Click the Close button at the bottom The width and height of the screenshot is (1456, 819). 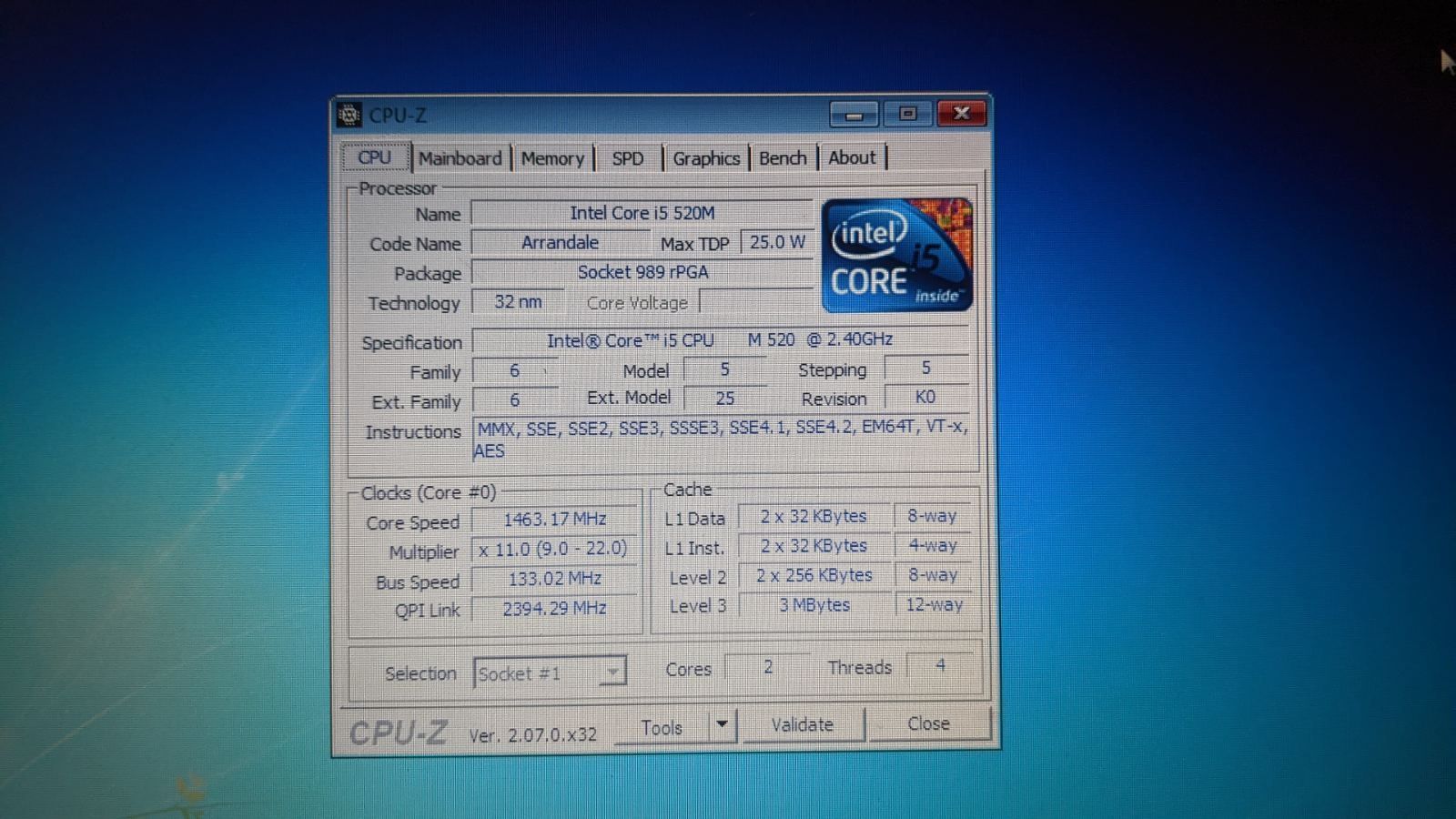tap(928, 723)
